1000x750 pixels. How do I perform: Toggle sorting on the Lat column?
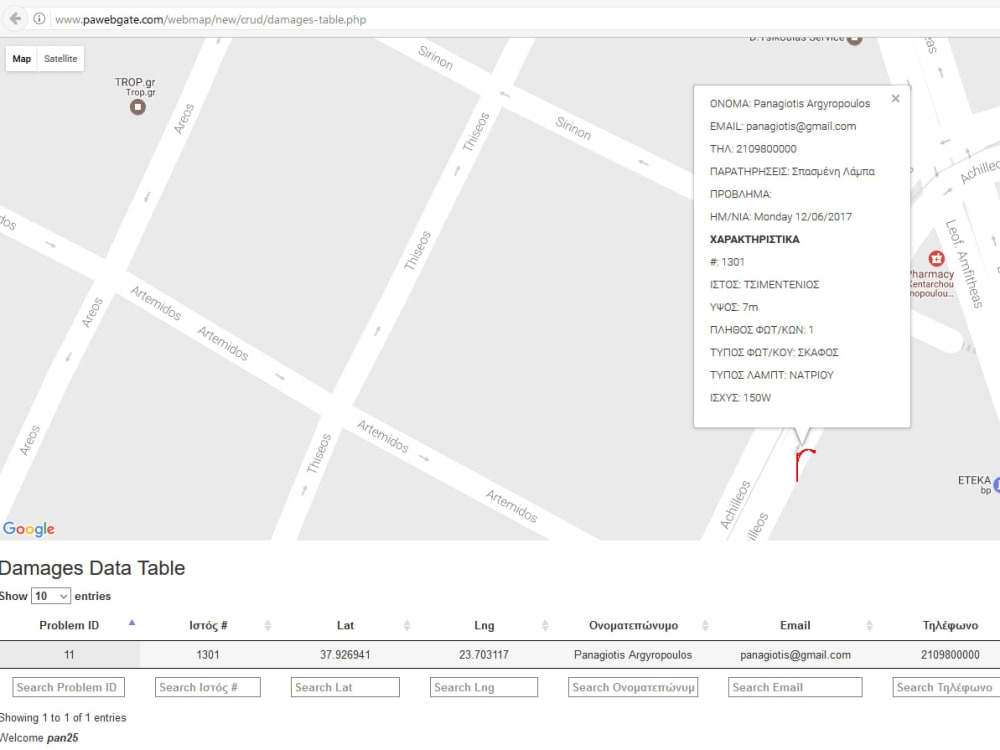pyautogui.click(x=406, y=624)
